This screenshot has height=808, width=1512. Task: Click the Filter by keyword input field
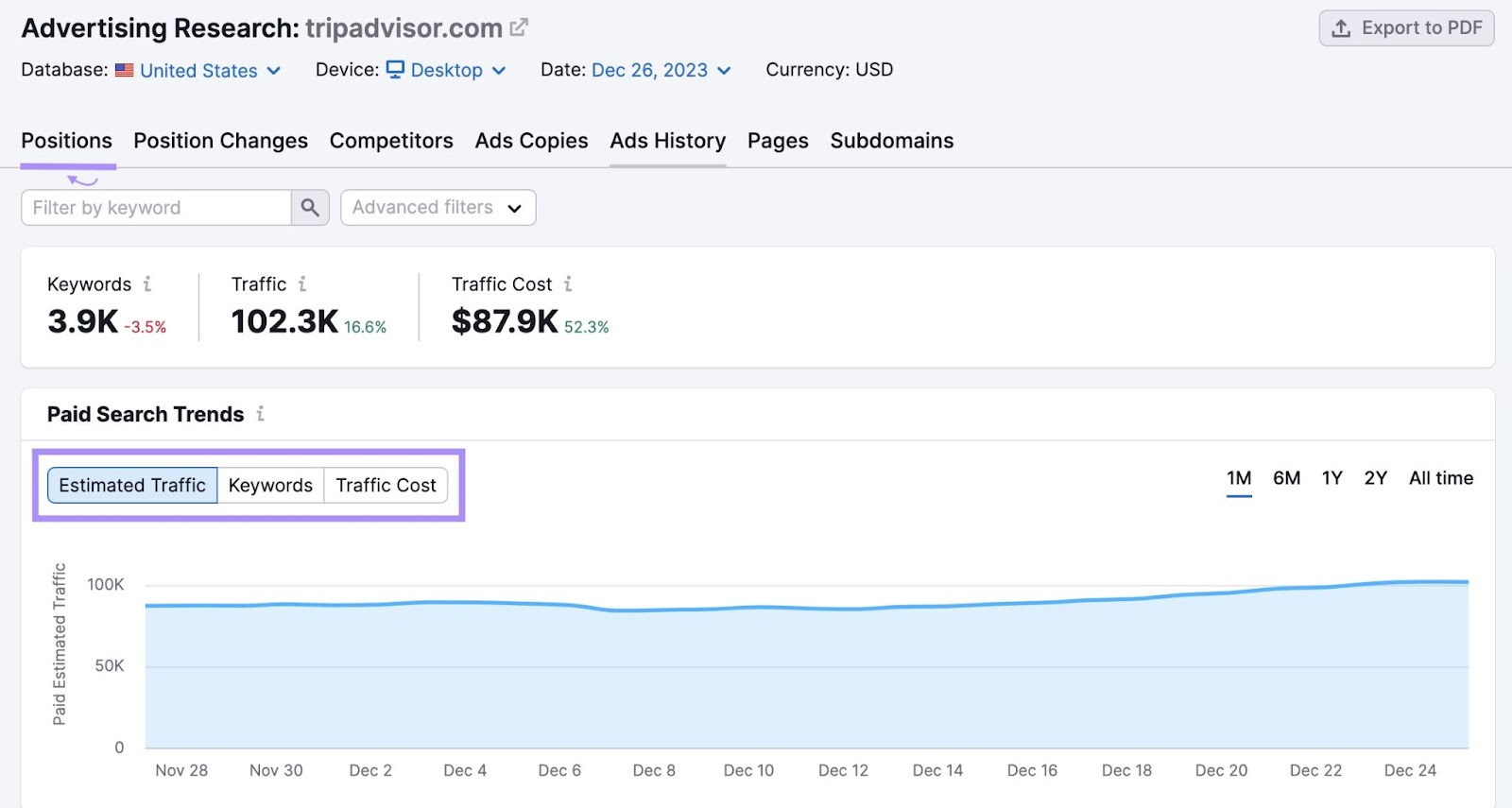pos(156,208)
